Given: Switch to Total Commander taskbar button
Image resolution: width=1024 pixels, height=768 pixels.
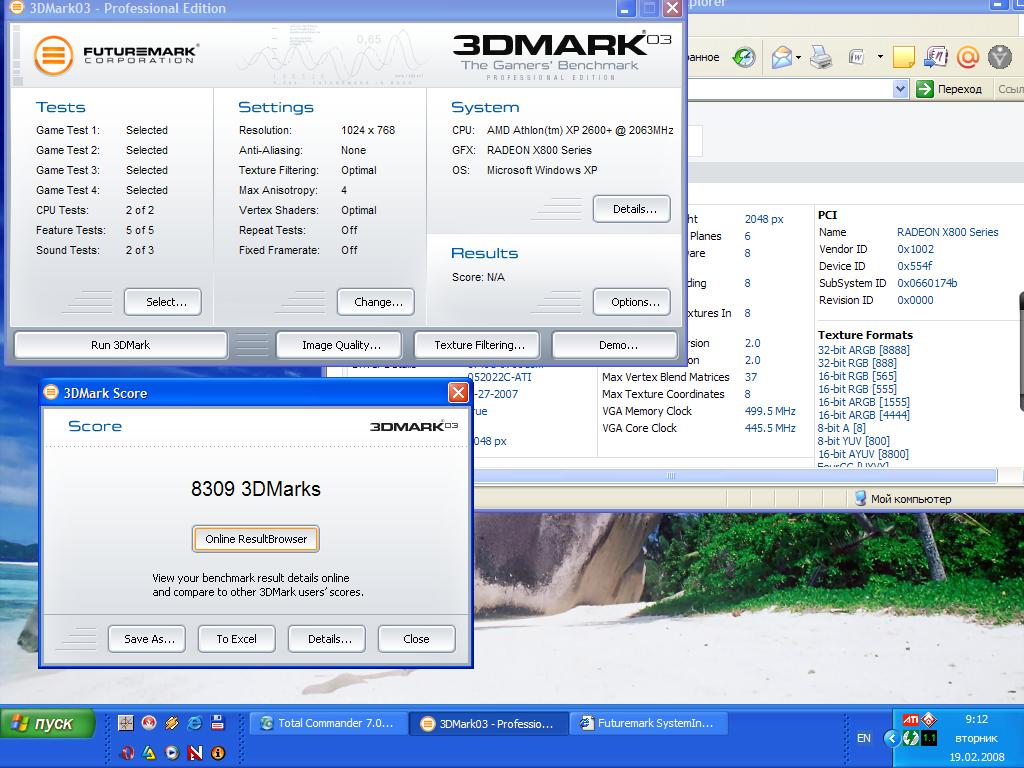Looking at the screenshot, I should (327, 723).
